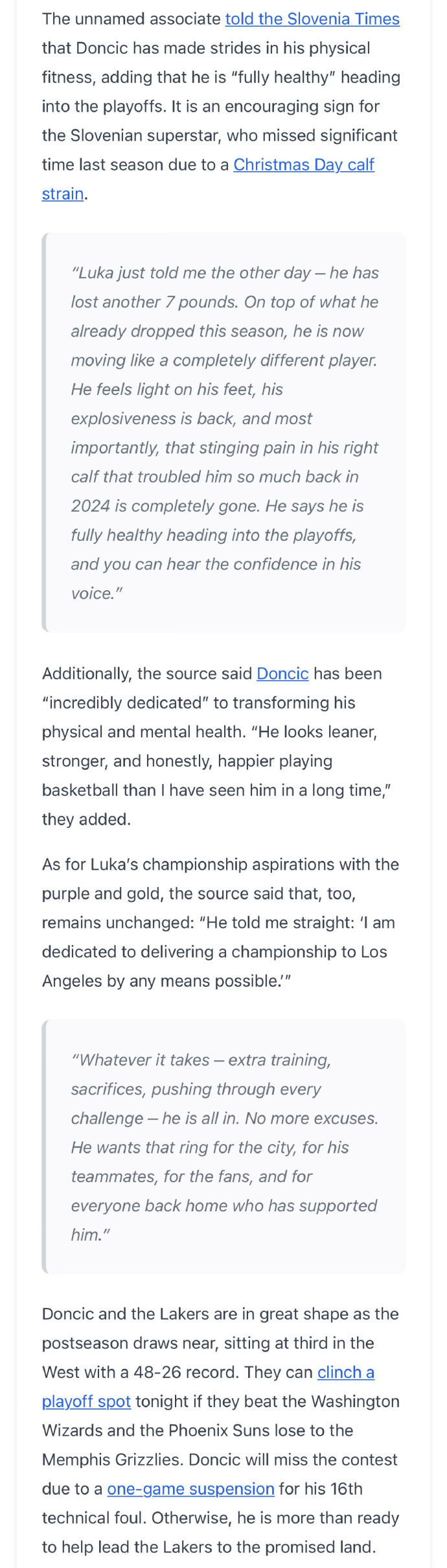Click the words 'lost another 7 pounds'
This screenshot has height=1568, width=447.
[x=150, y=302]
